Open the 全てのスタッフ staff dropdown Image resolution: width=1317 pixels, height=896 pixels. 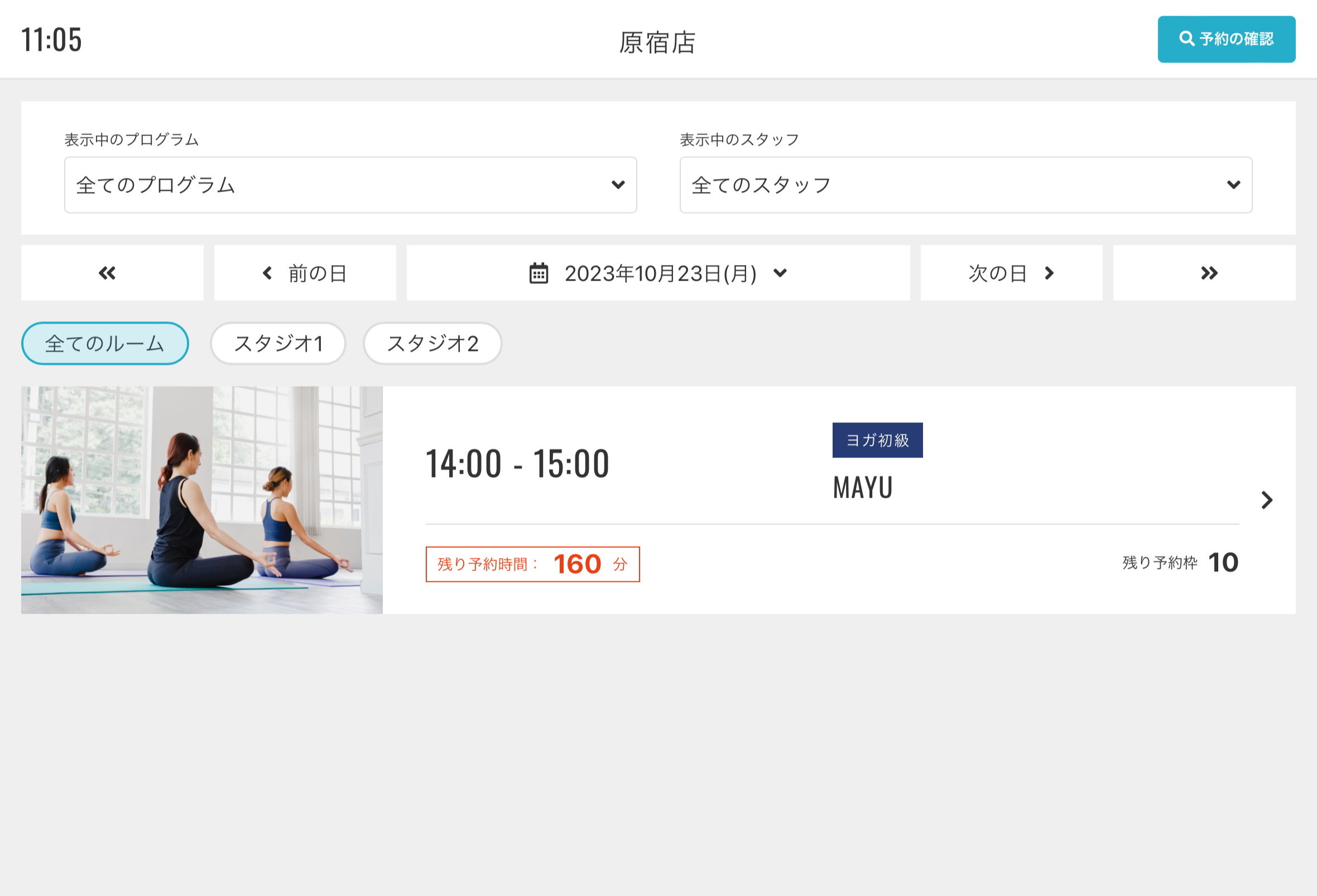coord(965,185)
